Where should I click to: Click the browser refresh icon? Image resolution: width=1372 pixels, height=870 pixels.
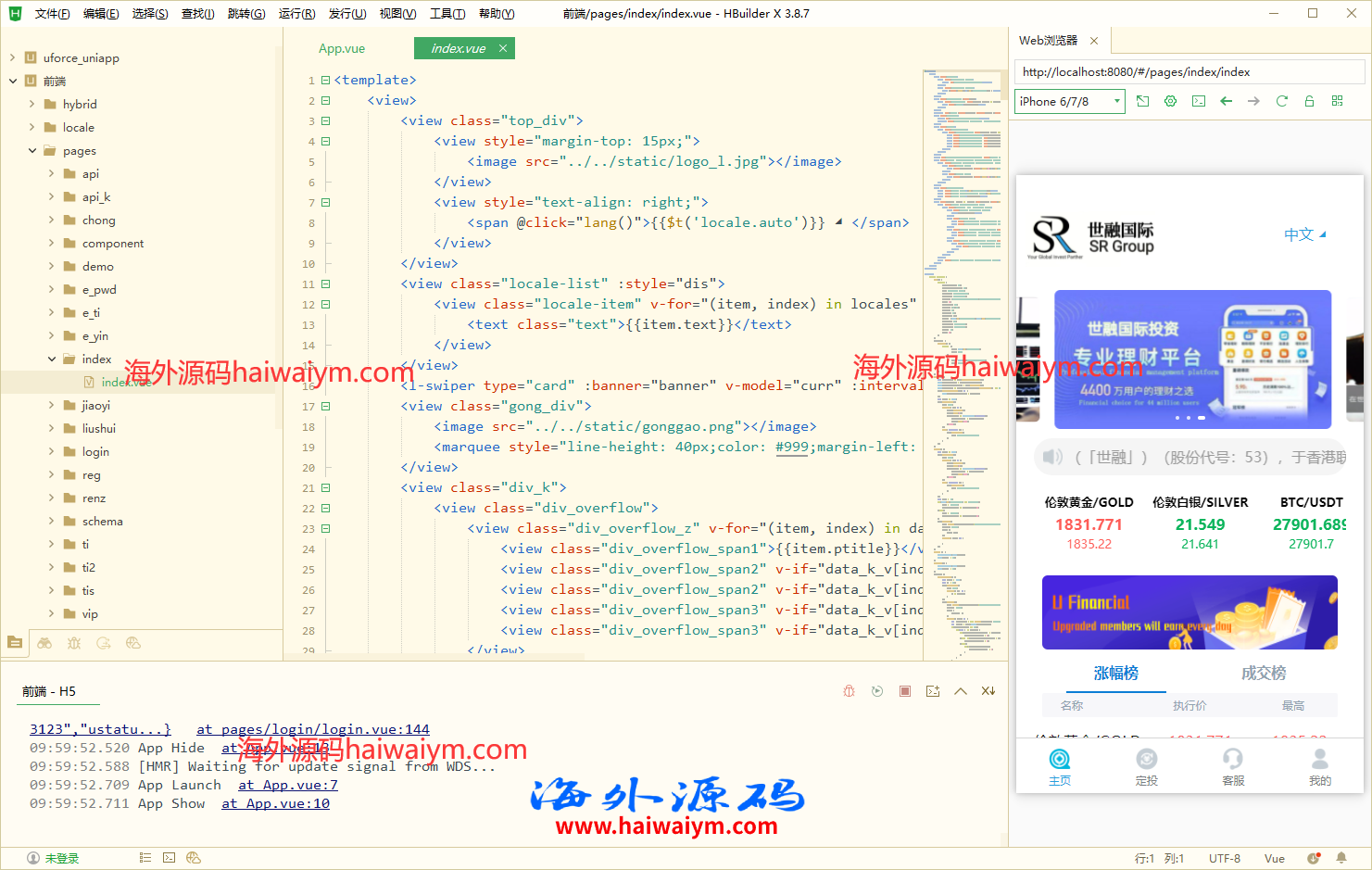[1281, 101]
